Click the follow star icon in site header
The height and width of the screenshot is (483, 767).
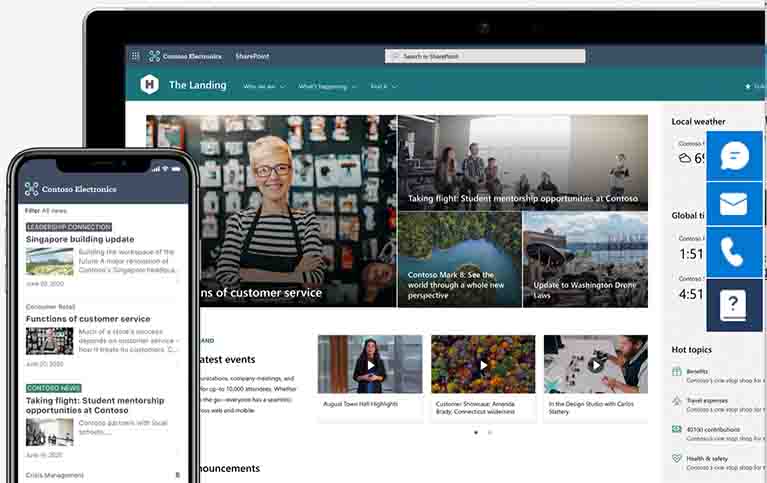click(x=748, y=86)
